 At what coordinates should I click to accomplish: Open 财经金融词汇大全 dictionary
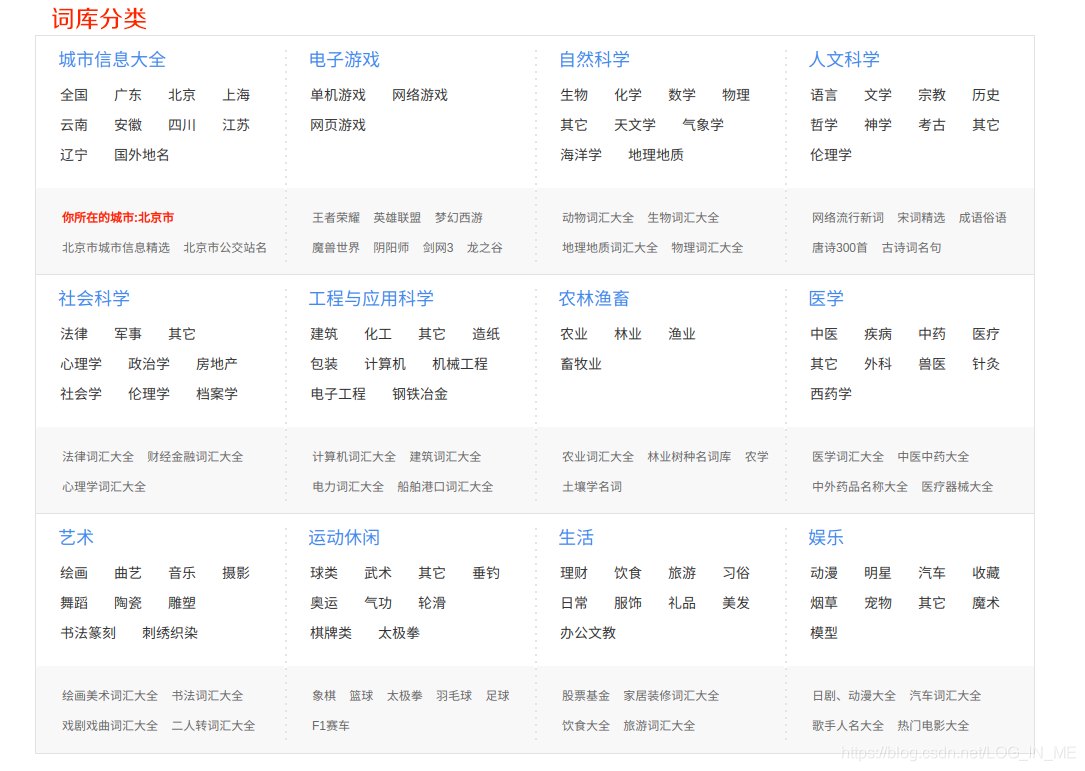coord(195,457)
